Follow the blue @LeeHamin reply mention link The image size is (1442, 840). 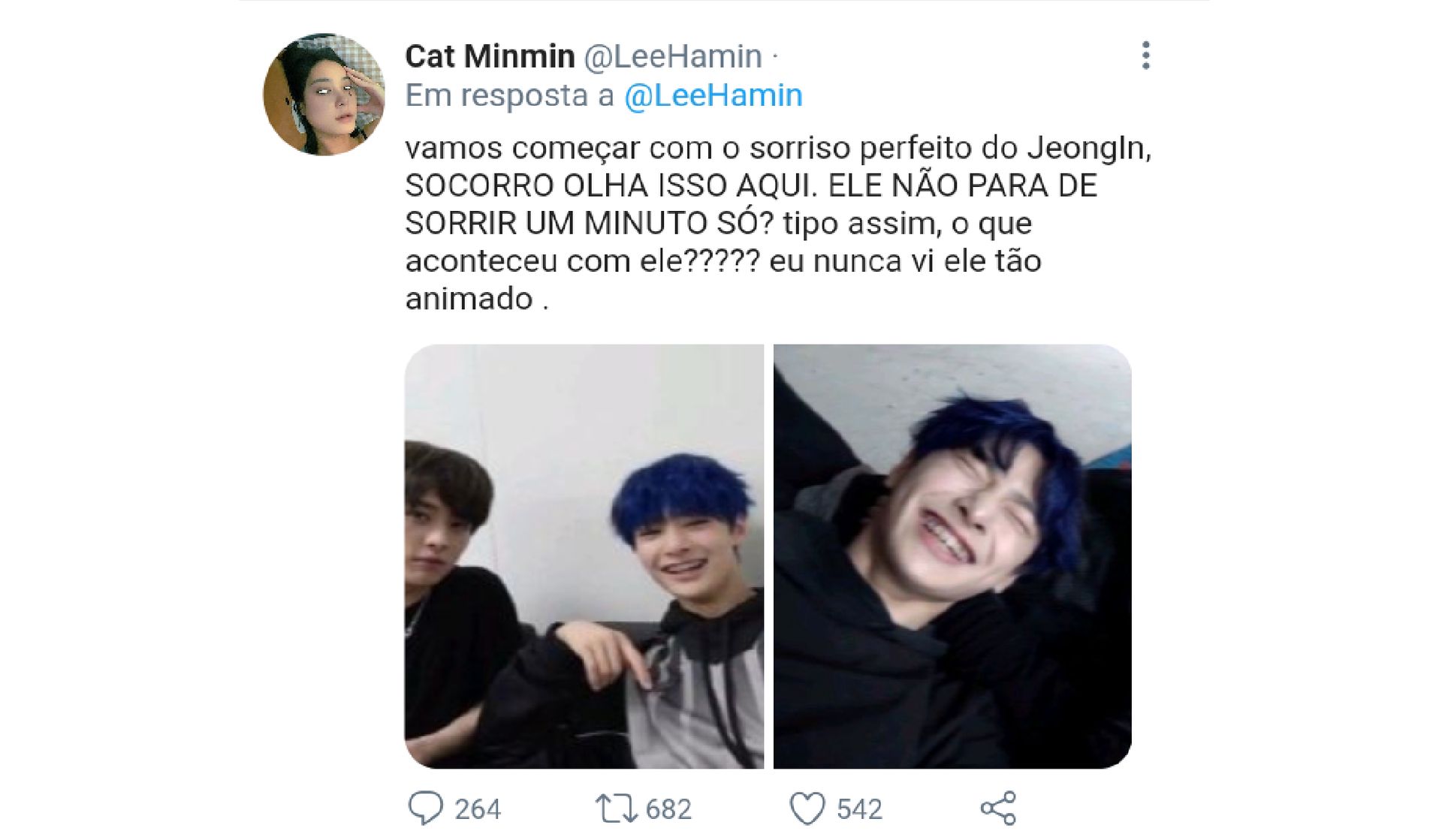(x=713, y=95)
